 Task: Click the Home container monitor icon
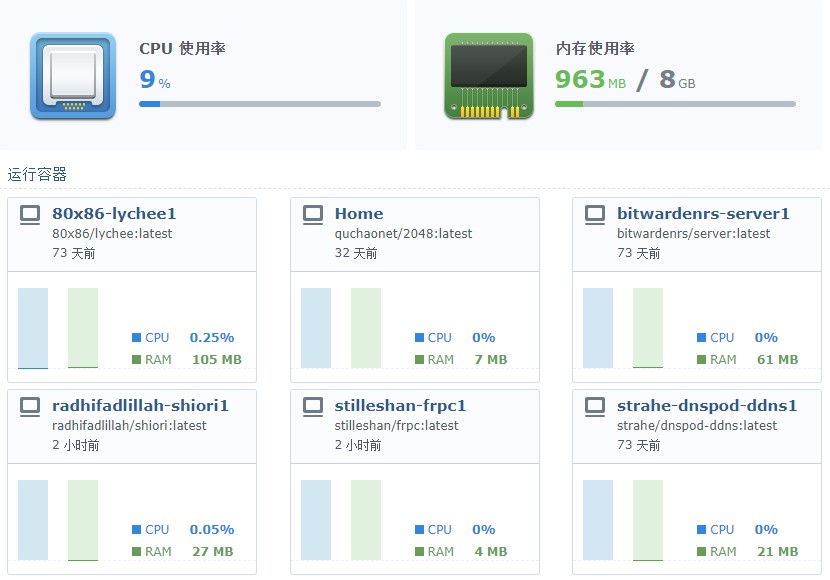click(313, 213)
